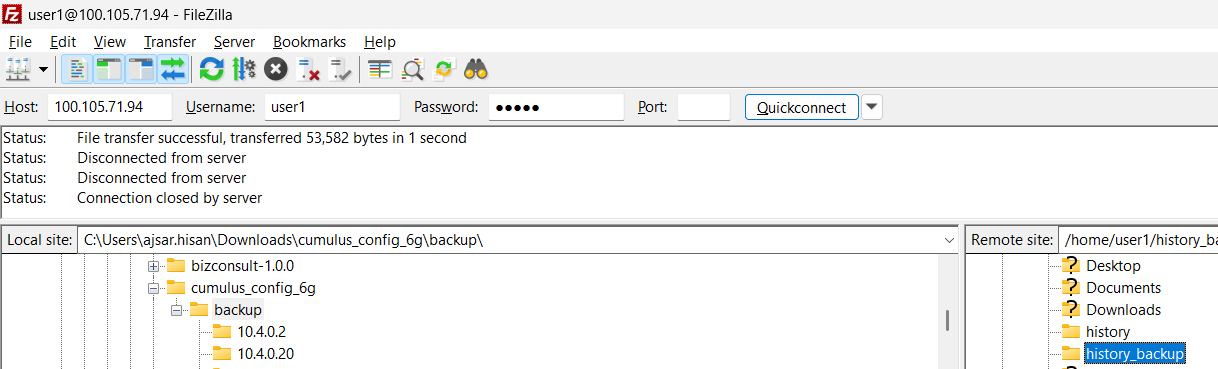Toggle directory comparison
This screenshot has height=369, width=1218.
[412, 69]
